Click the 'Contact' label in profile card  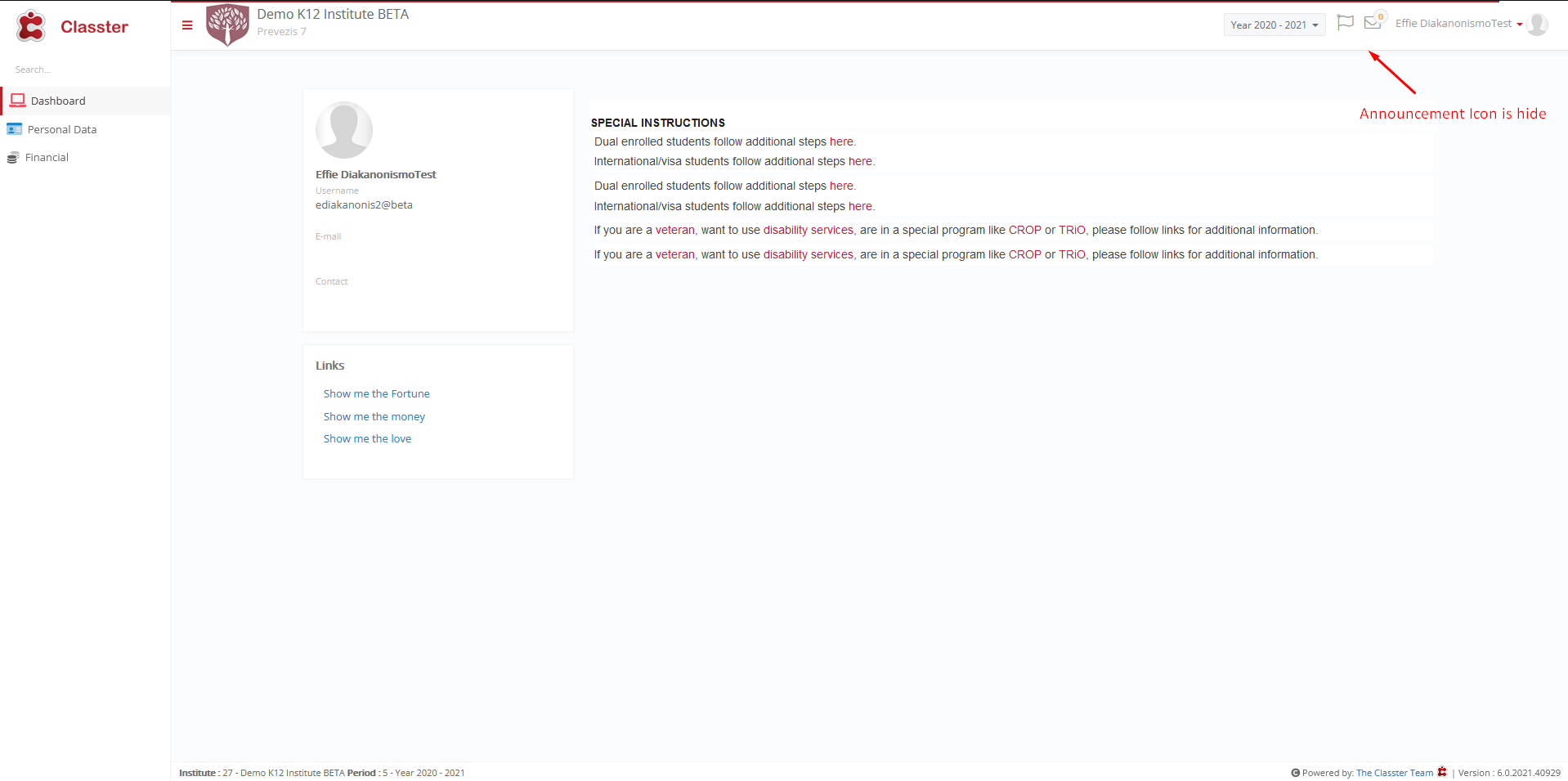click(x=331, y=281)
